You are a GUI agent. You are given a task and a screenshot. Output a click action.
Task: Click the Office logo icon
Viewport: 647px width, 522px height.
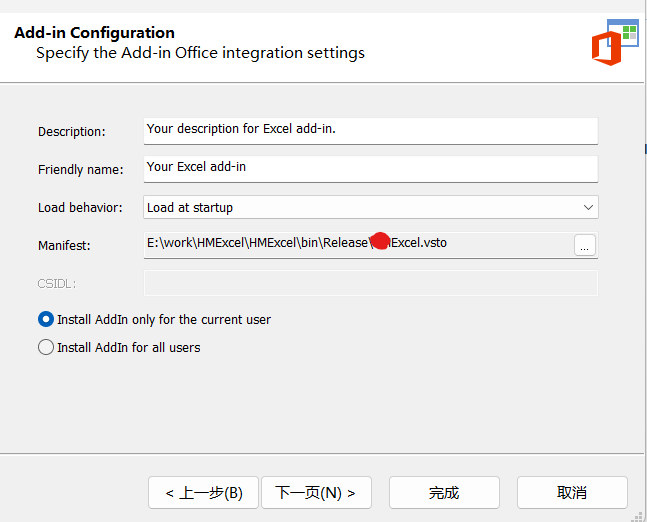pos(611,45)
